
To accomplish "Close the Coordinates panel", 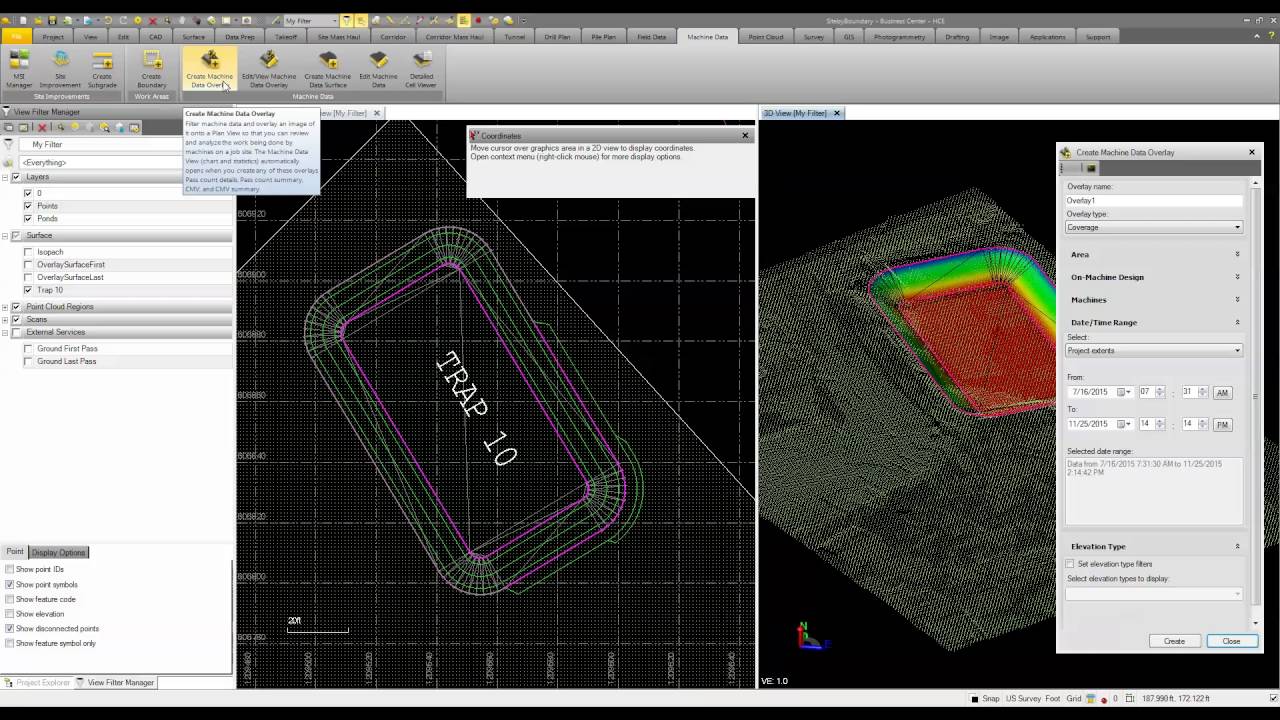I will pos(745,135).
